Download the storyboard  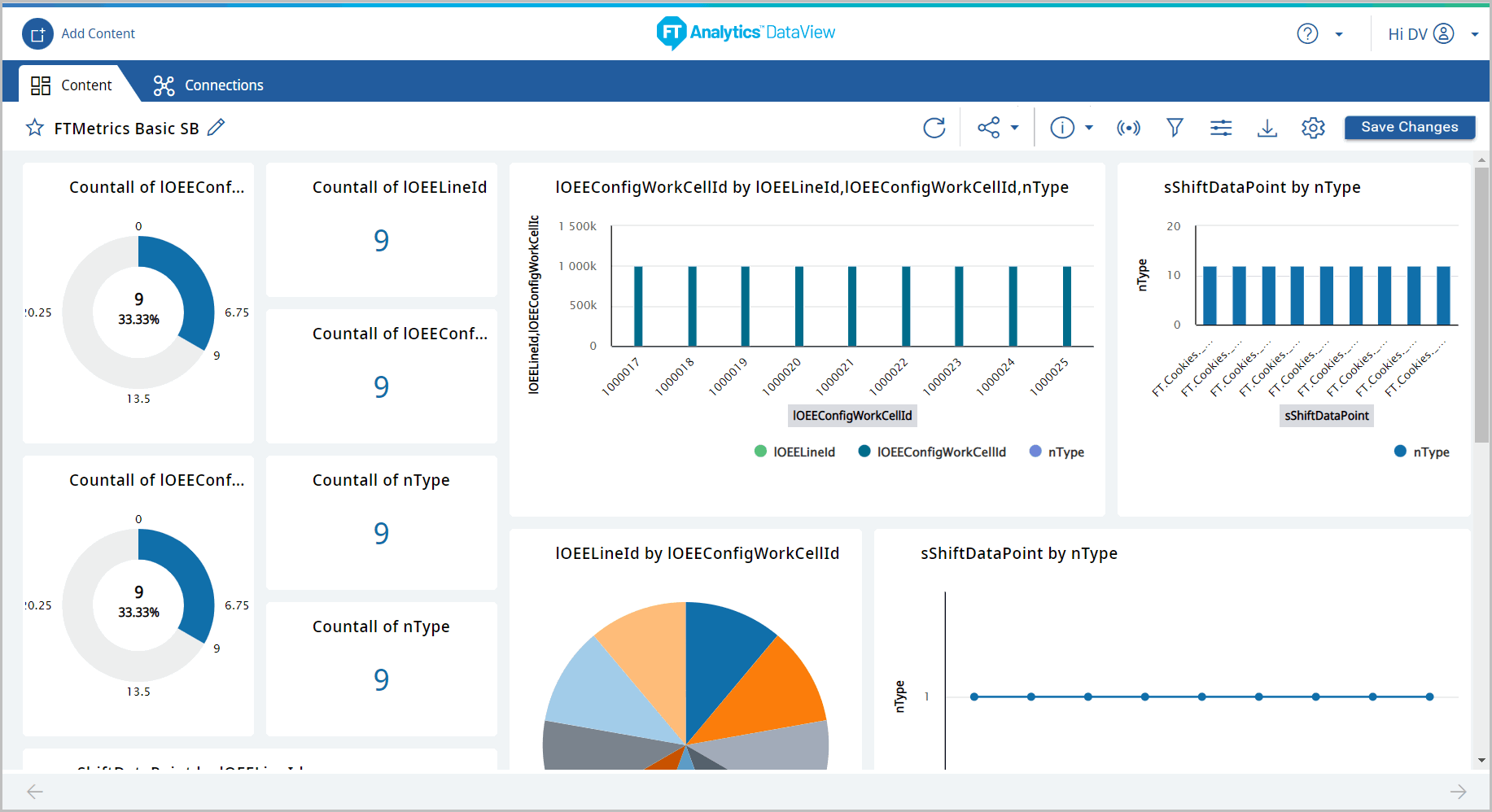pos(1267,128)
